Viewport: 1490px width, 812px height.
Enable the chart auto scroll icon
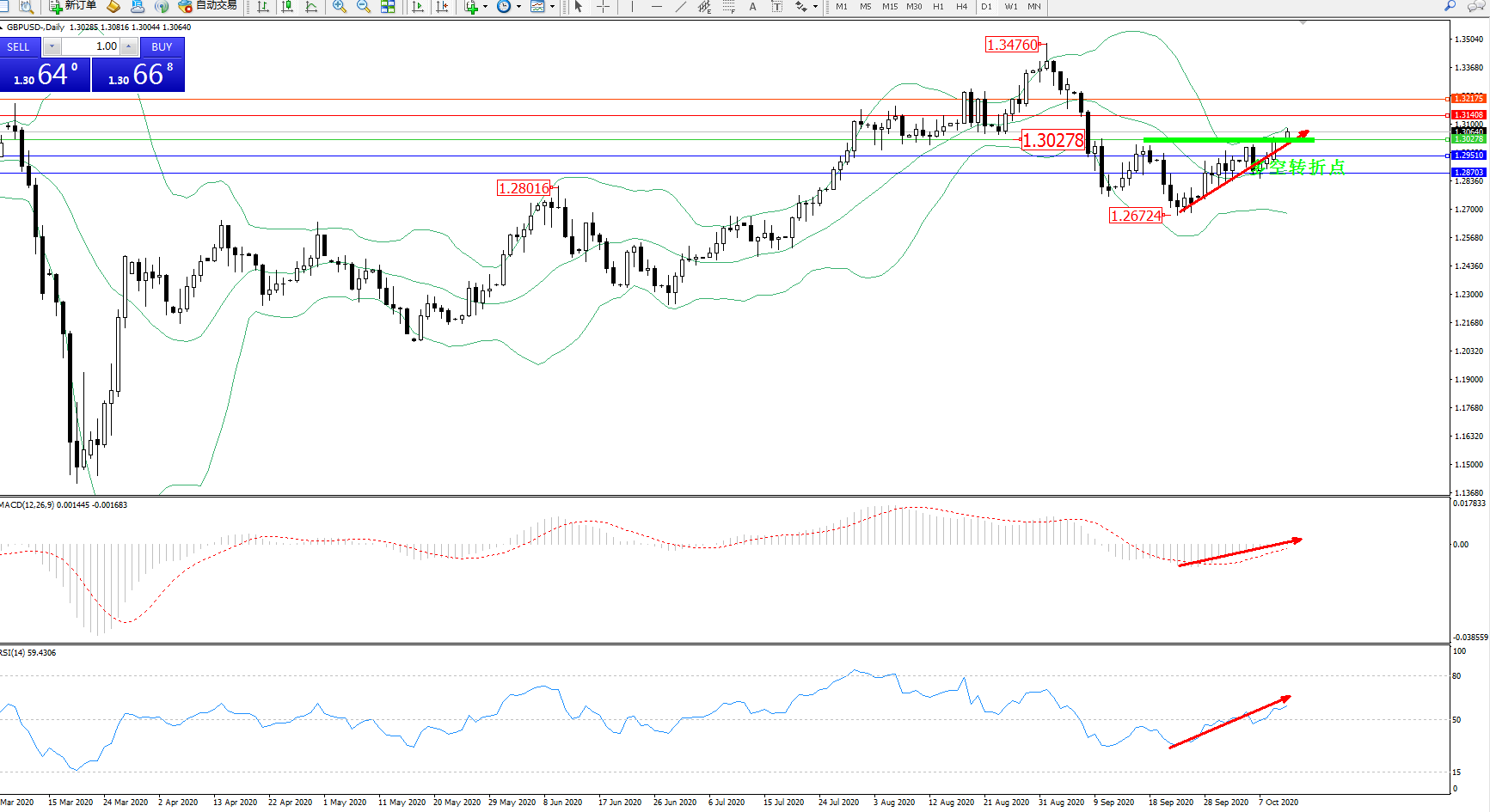pos(418,7)
